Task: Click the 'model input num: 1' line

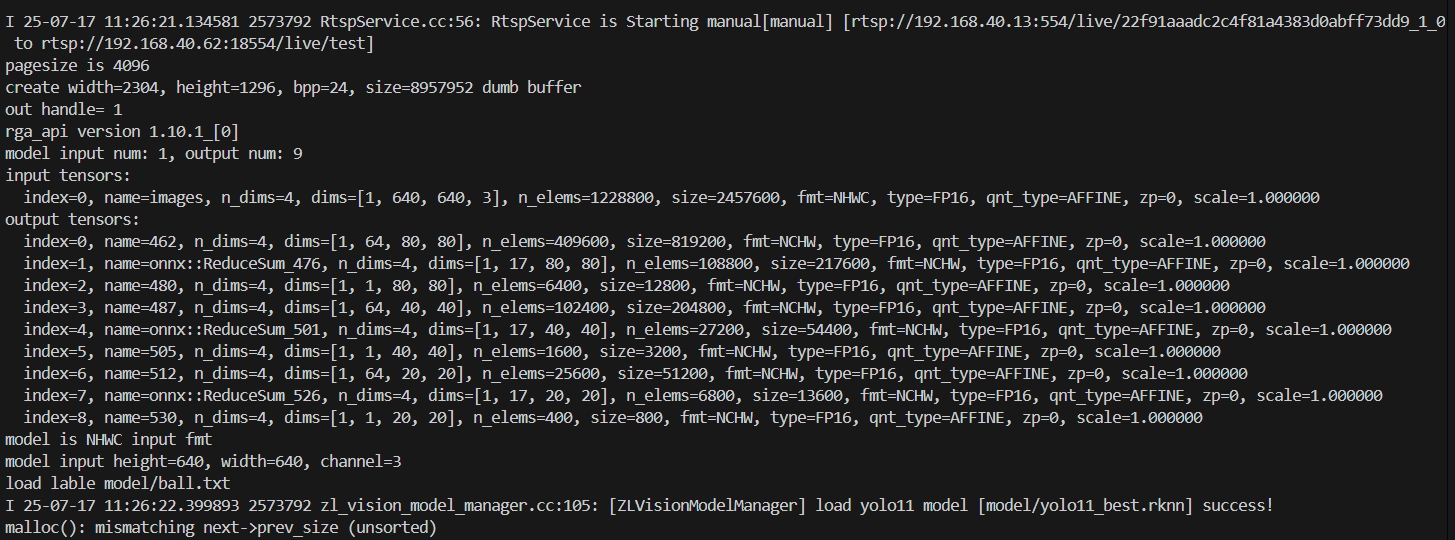Action: point(154,154)
